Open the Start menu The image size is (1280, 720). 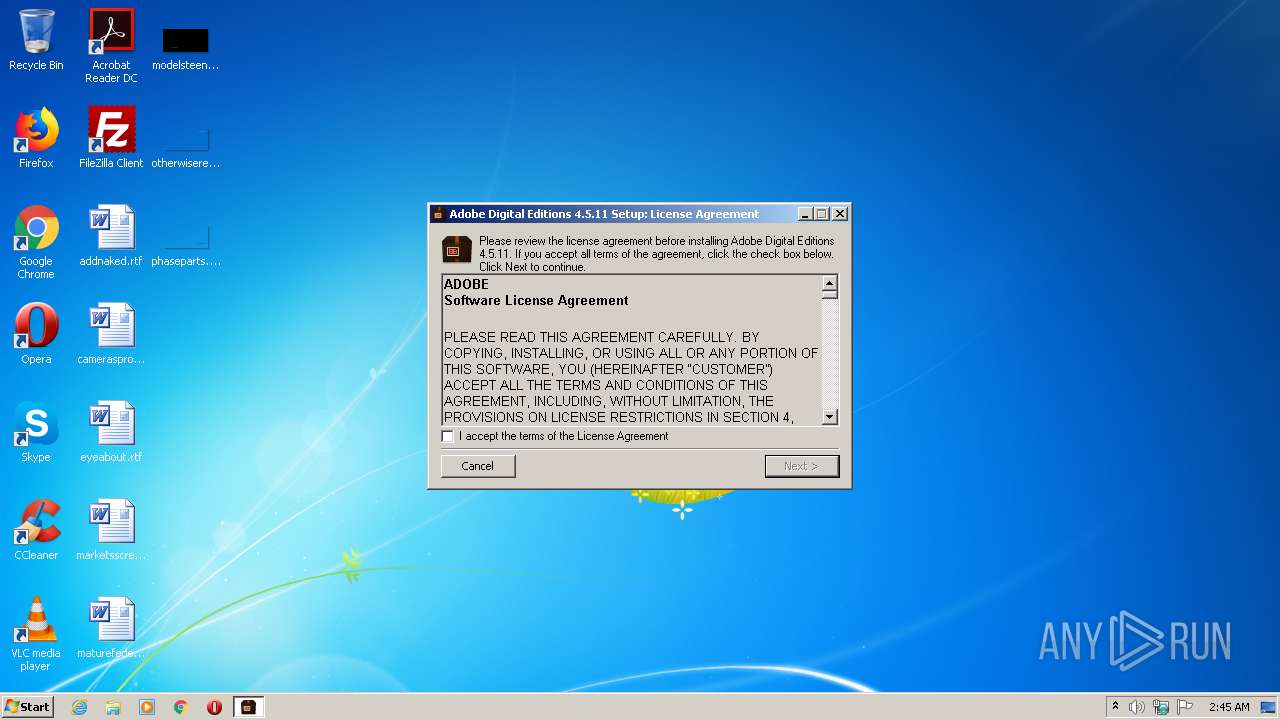pos(27,707)
